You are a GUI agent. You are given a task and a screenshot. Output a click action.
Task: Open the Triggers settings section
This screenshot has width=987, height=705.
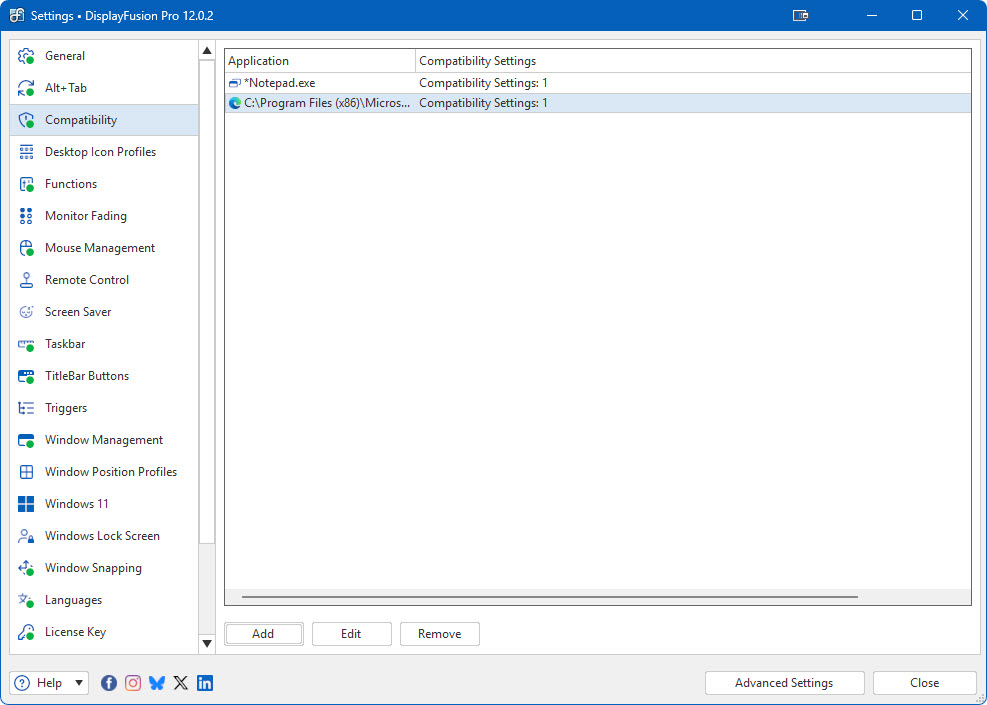tap(66, 408)
